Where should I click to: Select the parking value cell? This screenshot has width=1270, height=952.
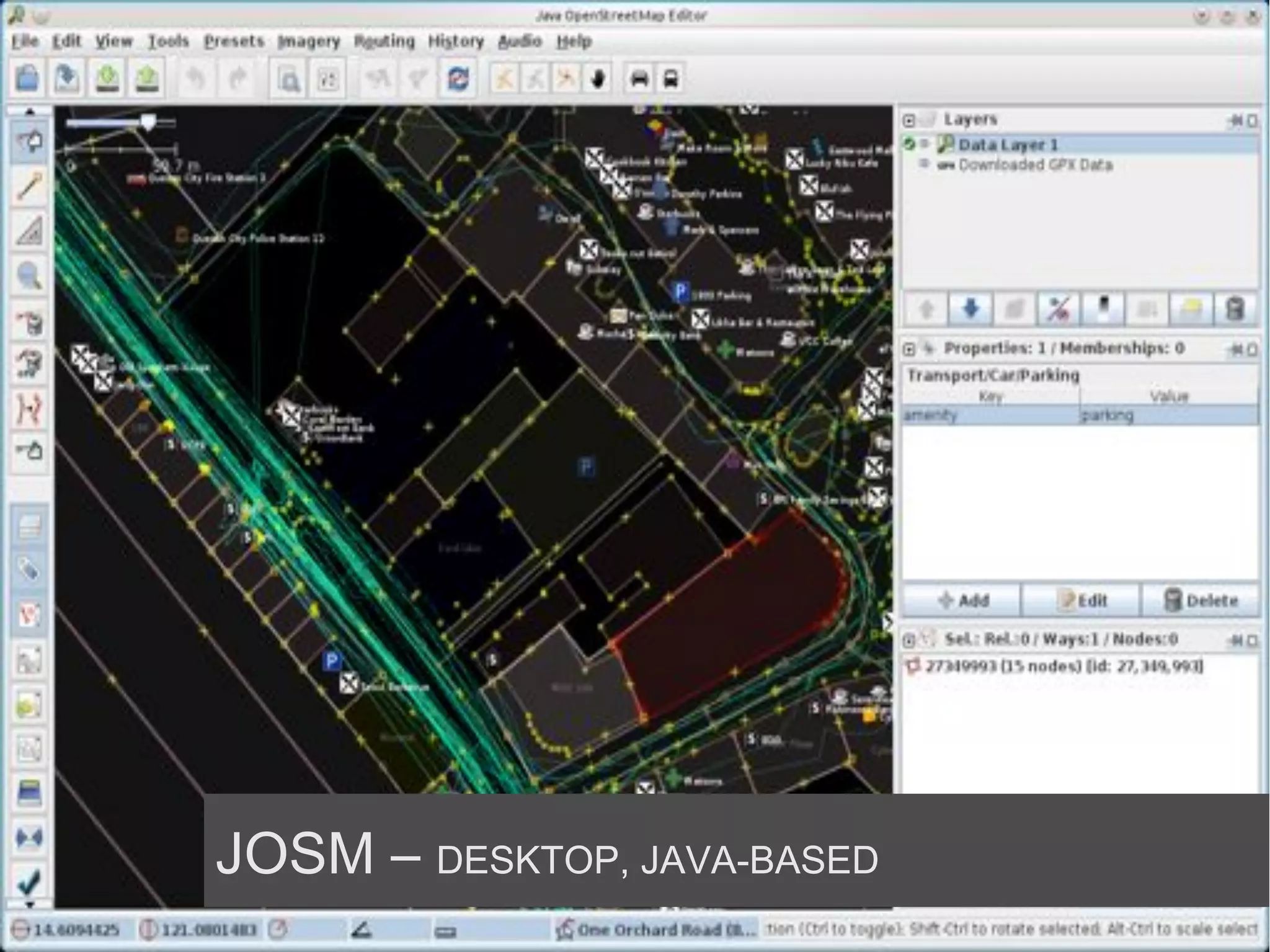pyautogui.click(x=1170, y=415)
